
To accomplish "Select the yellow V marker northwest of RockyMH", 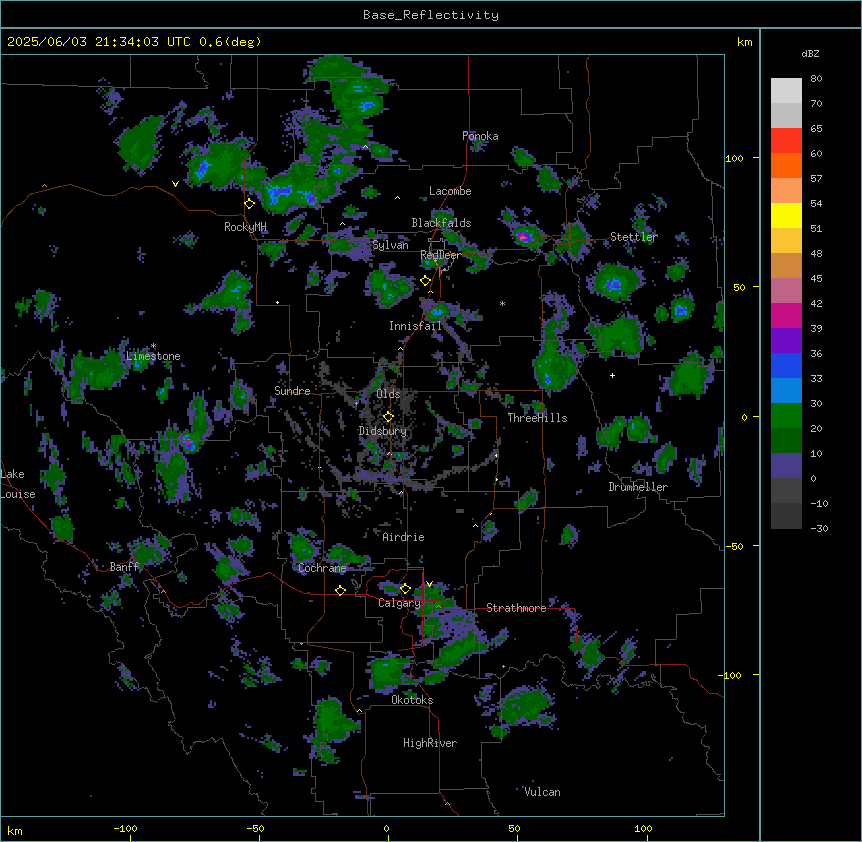I will tap(175, 184).
